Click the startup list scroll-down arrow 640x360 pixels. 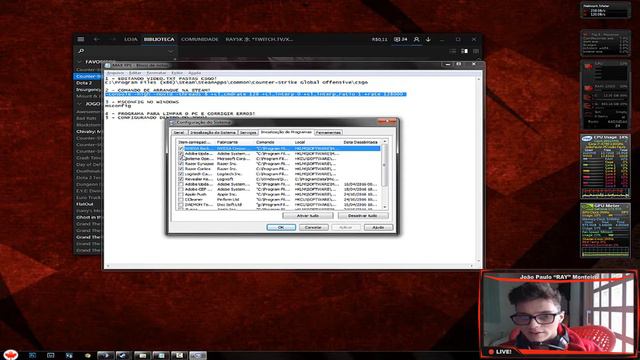(384, 207)
